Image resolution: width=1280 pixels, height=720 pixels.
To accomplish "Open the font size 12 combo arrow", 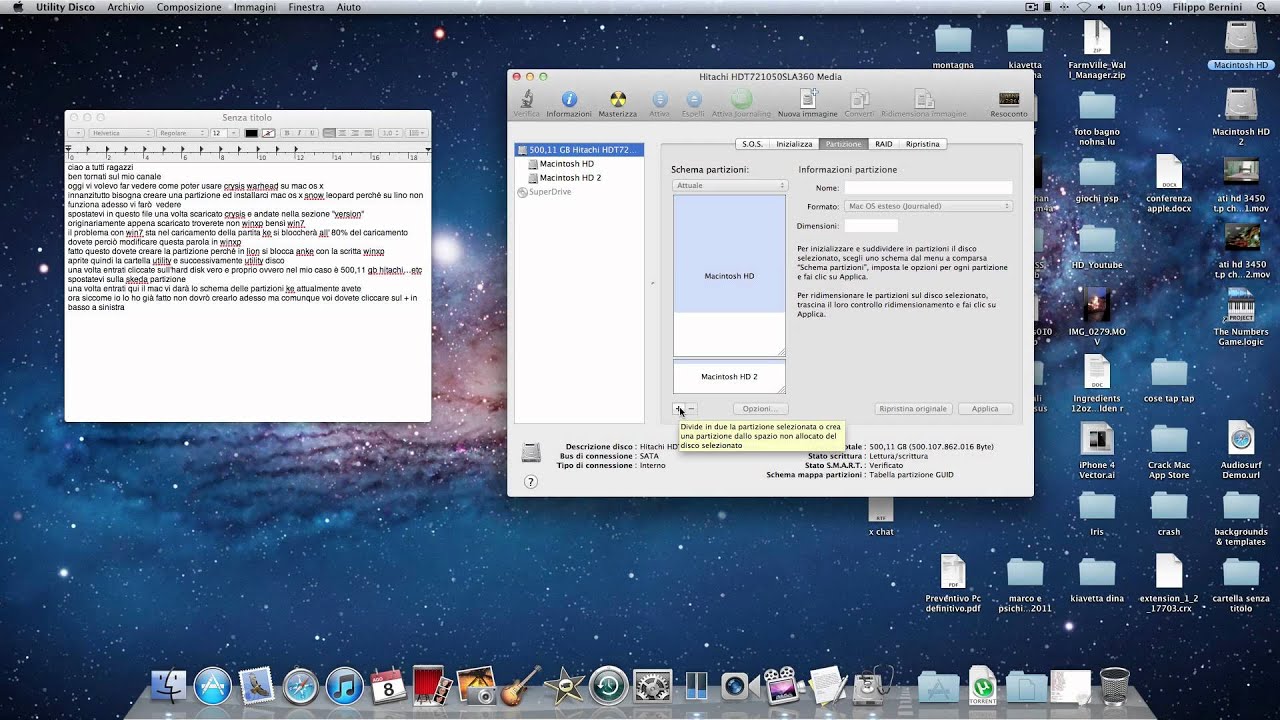I will click(x=234, y=133).
